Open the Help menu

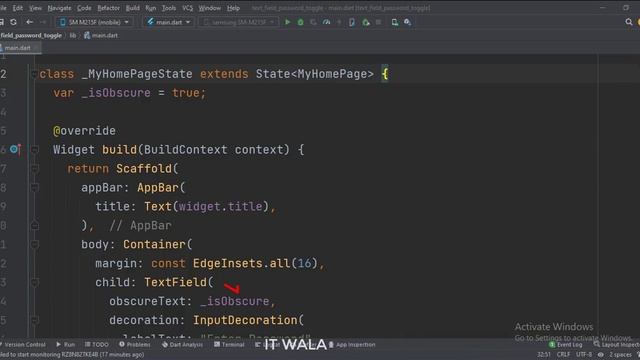(233, 8)
